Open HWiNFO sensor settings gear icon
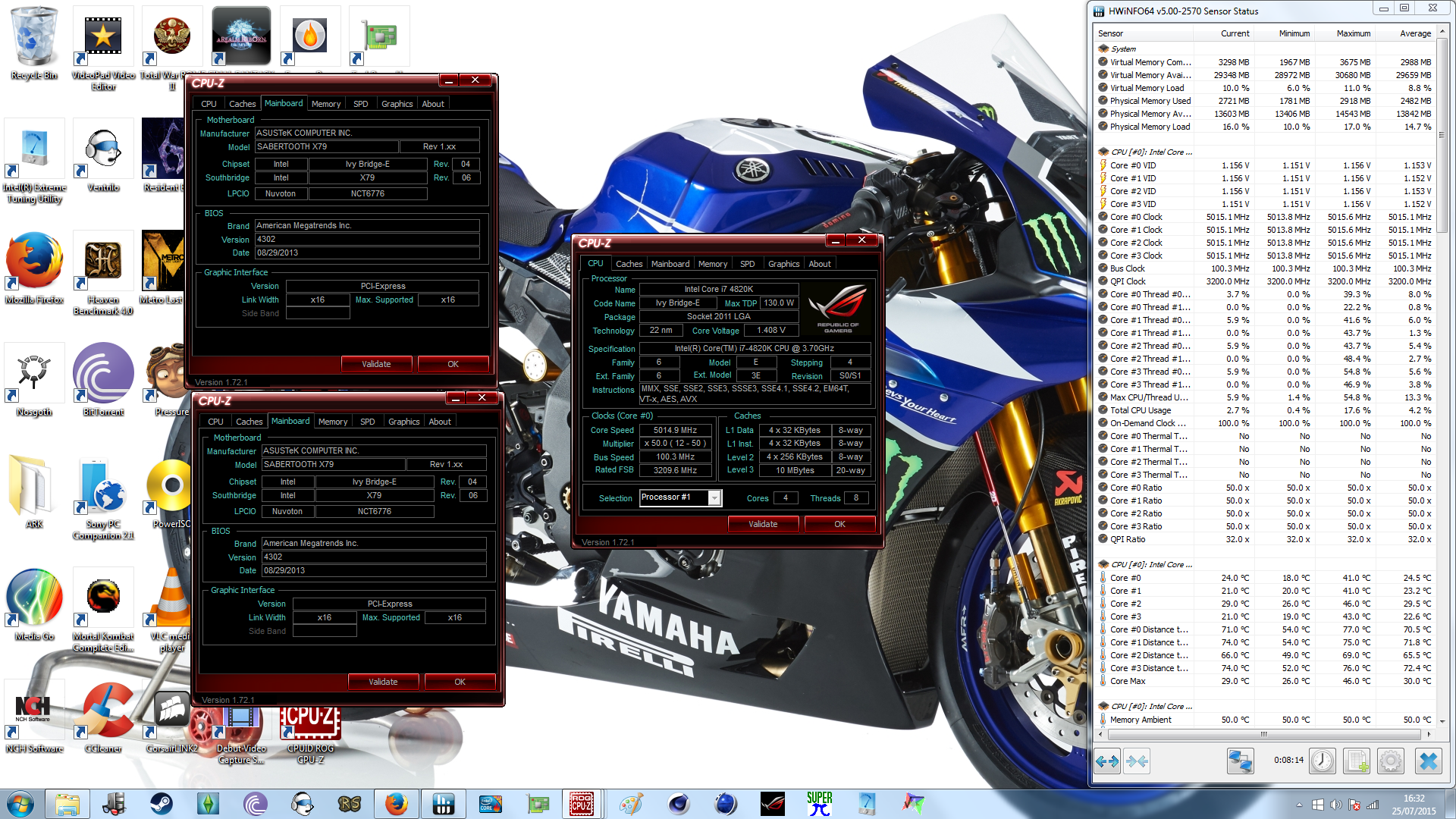The width and height of the screenshot is (1456, 819). (1391, 761)
